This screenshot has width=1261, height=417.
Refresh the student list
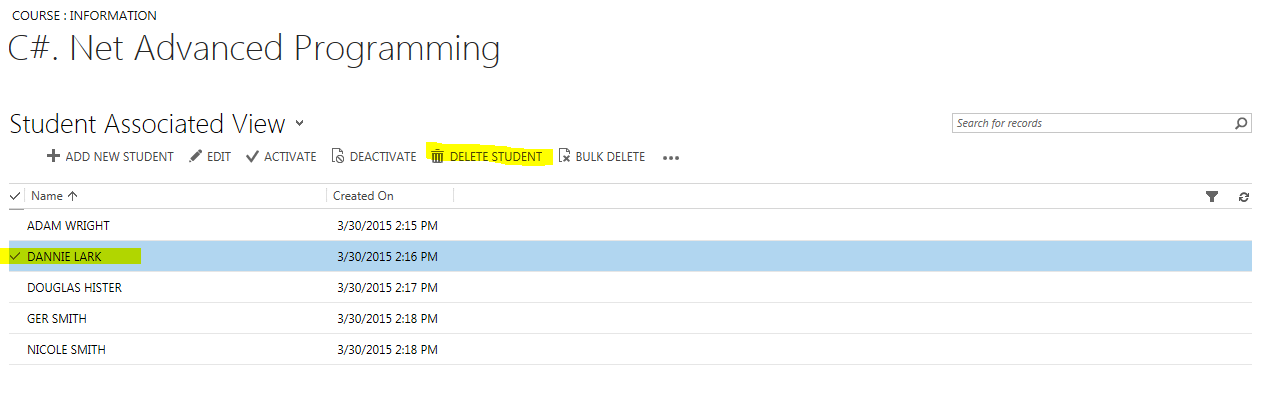1243,197
